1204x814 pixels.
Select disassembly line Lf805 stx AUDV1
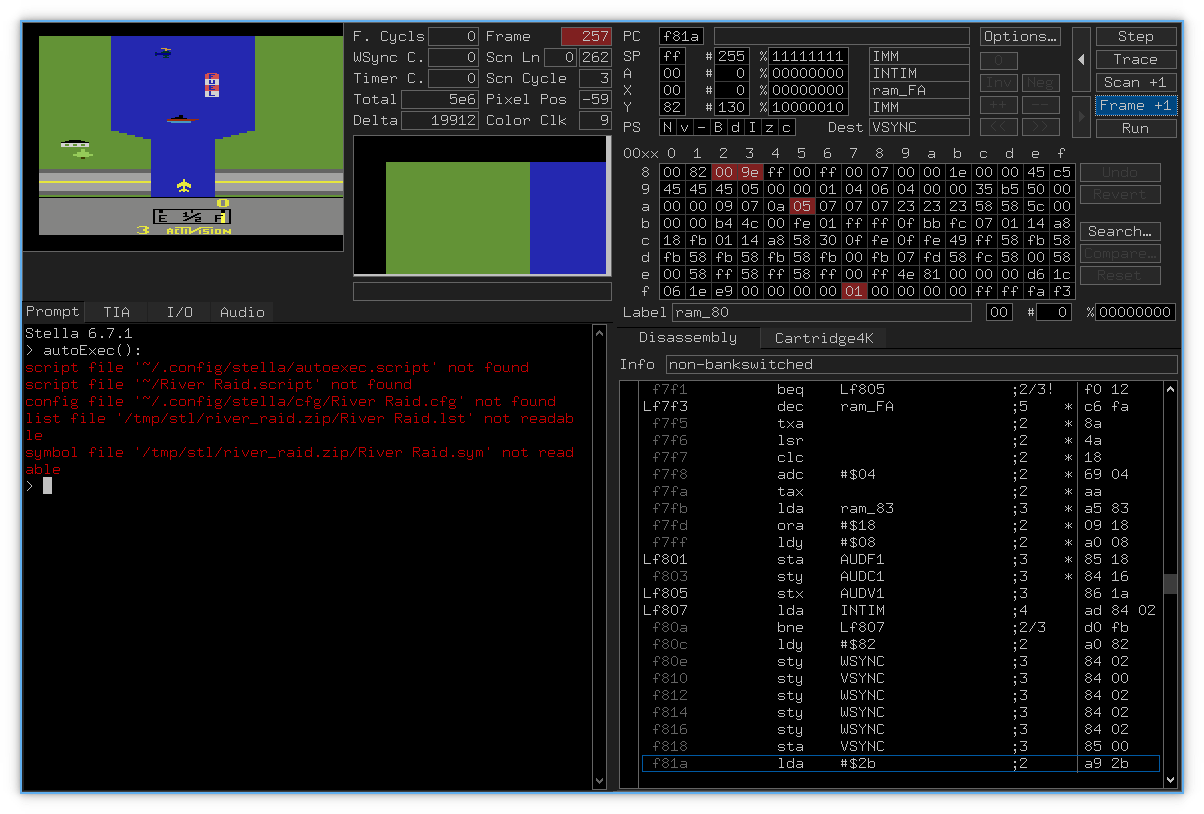pos(900,593)
